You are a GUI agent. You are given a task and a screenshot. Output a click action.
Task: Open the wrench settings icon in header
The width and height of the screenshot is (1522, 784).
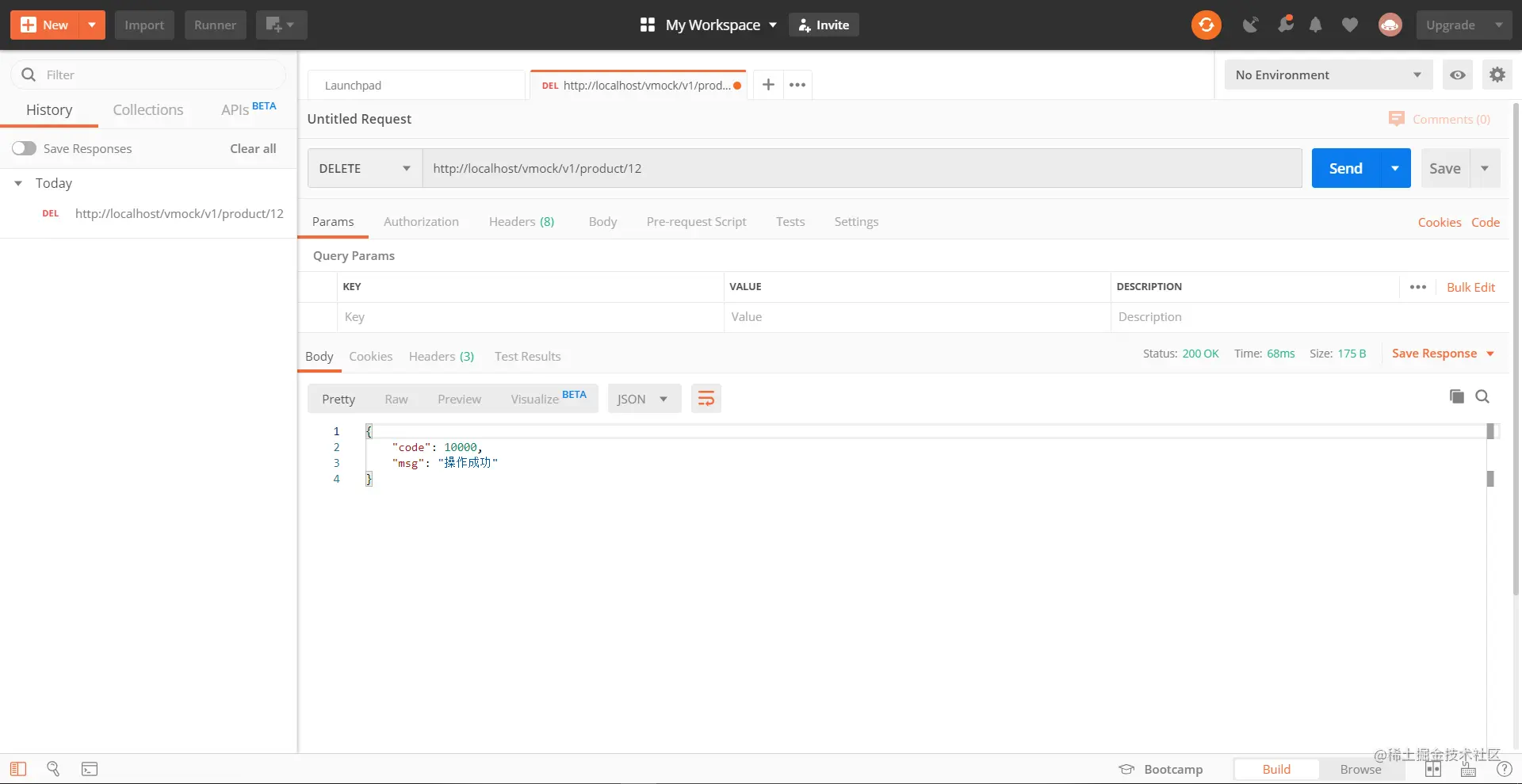tap(1285, 25)
